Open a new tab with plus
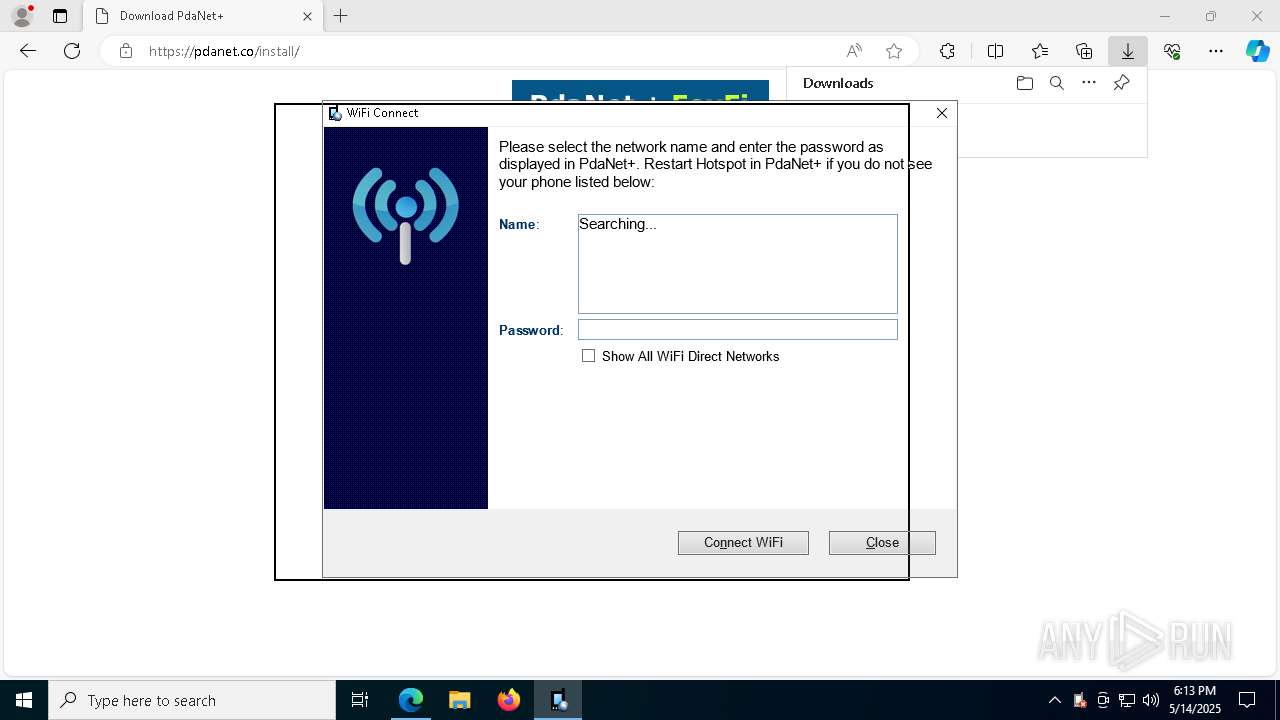Image resolution: width=1280 pixels, height=720 pixels. (341, 16)
